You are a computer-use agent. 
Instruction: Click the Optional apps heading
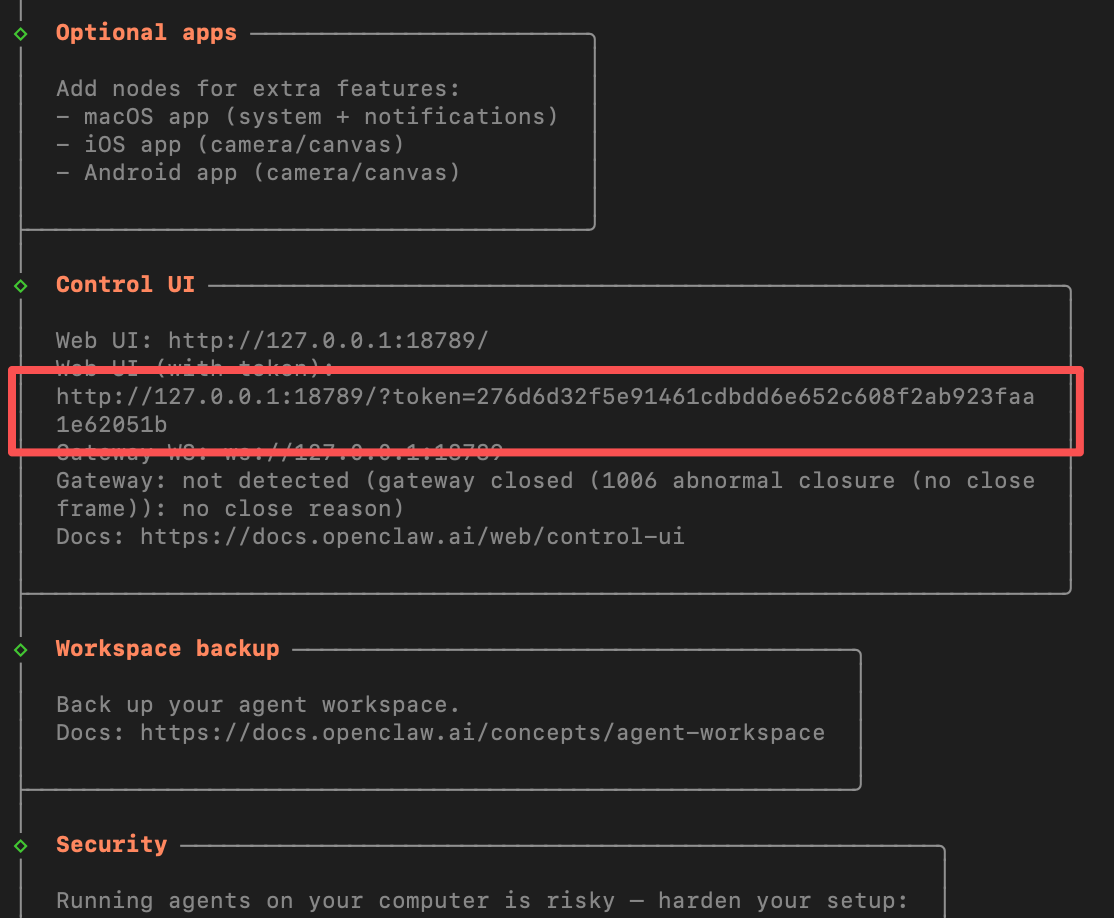point(146,32)
